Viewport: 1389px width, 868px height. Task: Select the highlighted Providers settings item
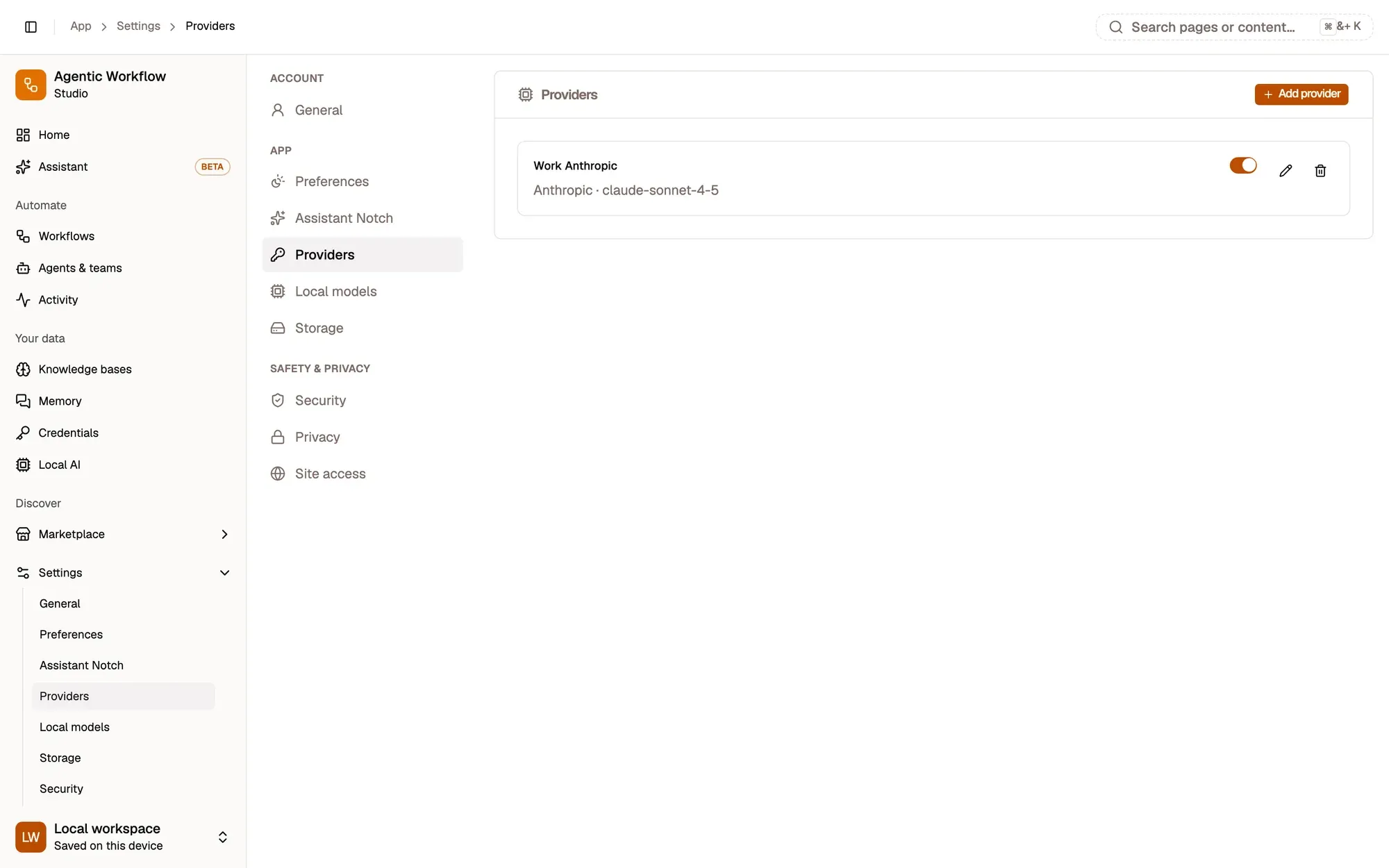[363, 255]
